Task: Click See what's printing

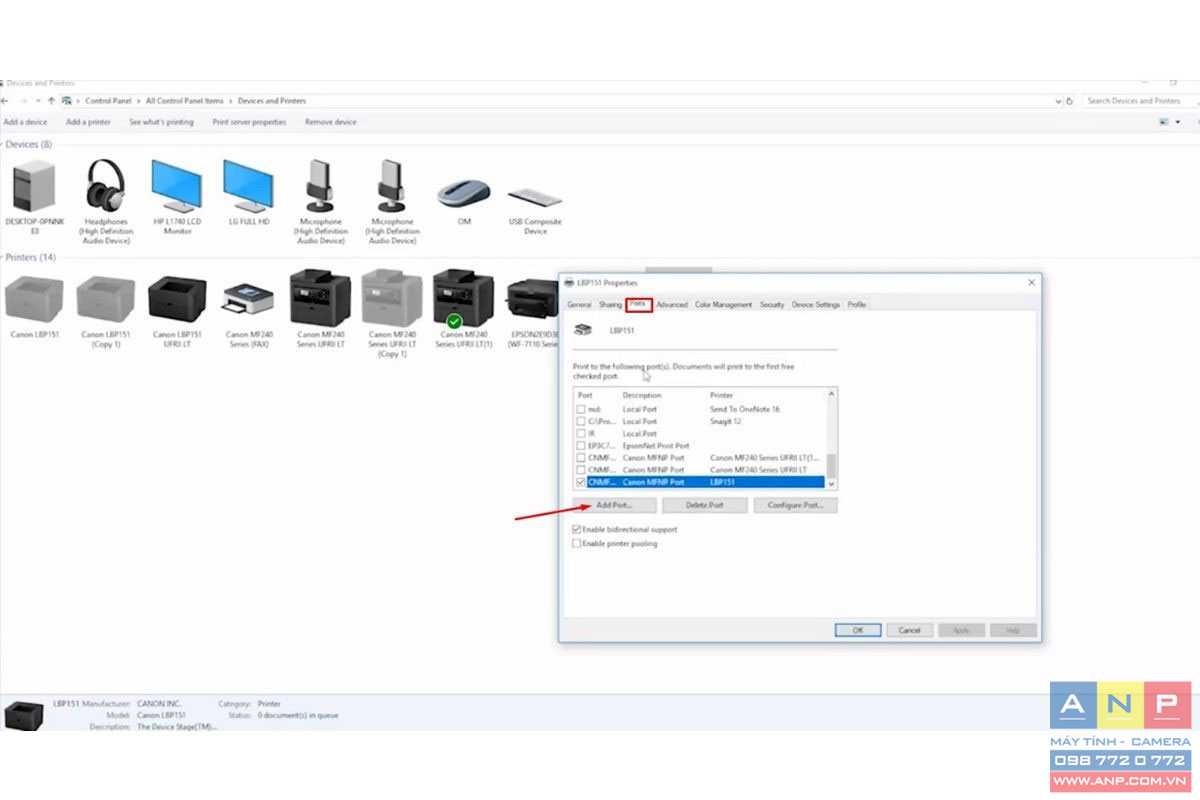Action: (x=161, y=122)
